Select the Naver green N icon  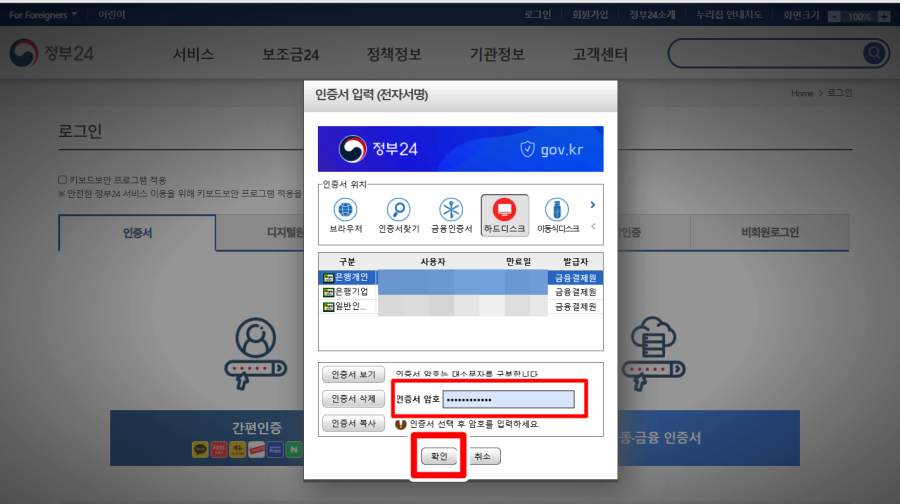[294, 449]
